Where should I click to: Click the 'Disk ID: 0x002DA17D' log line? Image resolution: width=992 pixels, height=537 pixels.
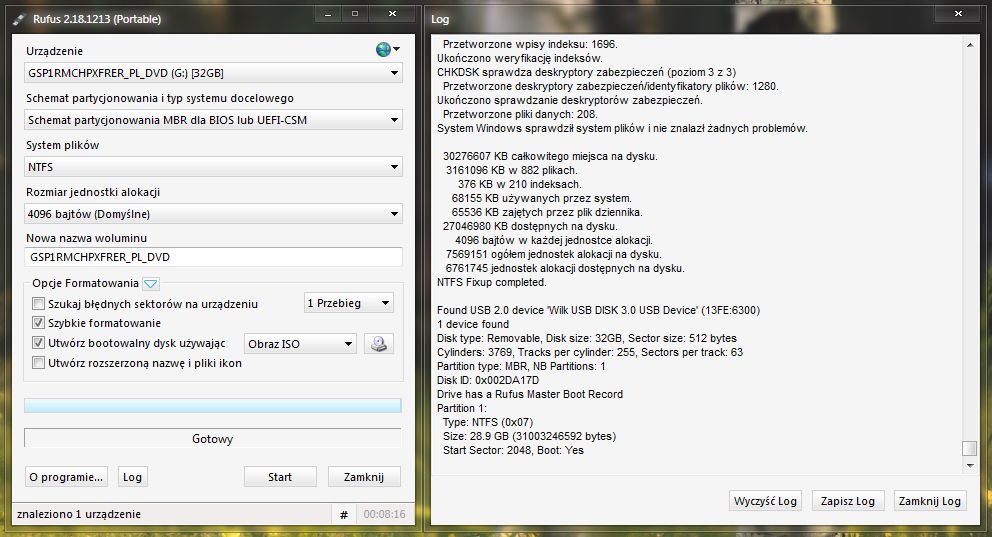(488, 380)
